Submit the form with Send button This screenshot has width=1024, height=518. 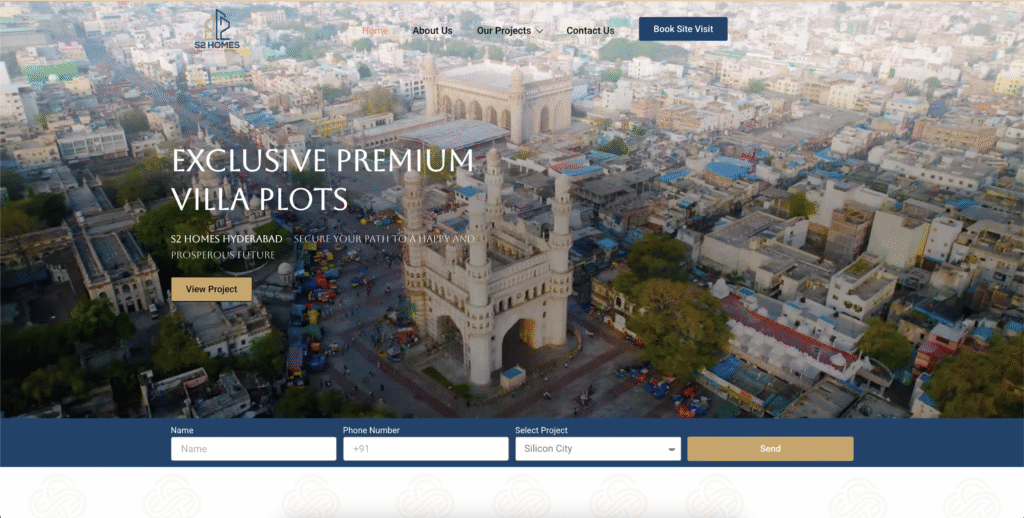pyautogui.click(x=770, y=449)
